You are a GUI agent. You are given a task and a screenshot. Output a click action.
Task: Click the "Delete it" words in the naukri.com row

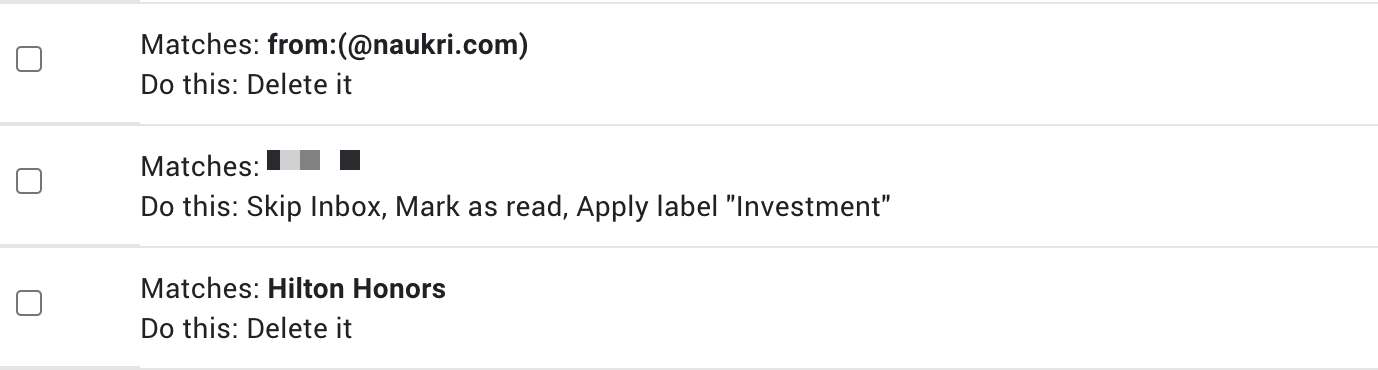click(299, 84)
